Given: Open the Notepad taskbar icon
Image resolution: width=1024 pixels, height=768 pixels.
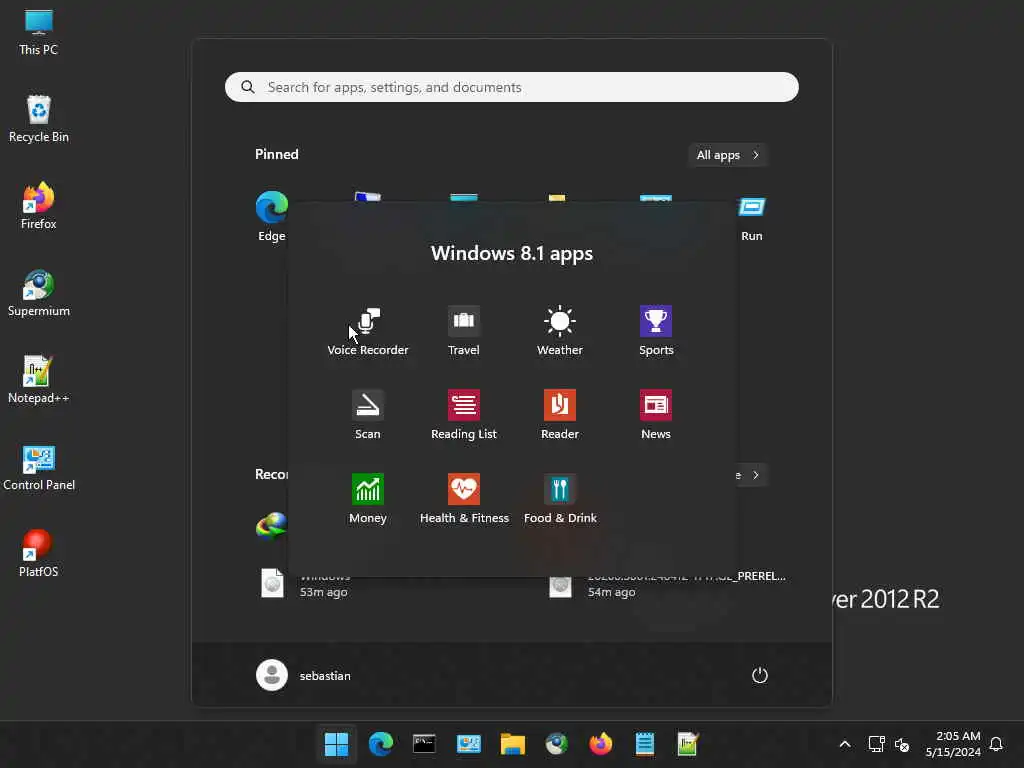Looking at the screenshot, I should pos(645,744).
